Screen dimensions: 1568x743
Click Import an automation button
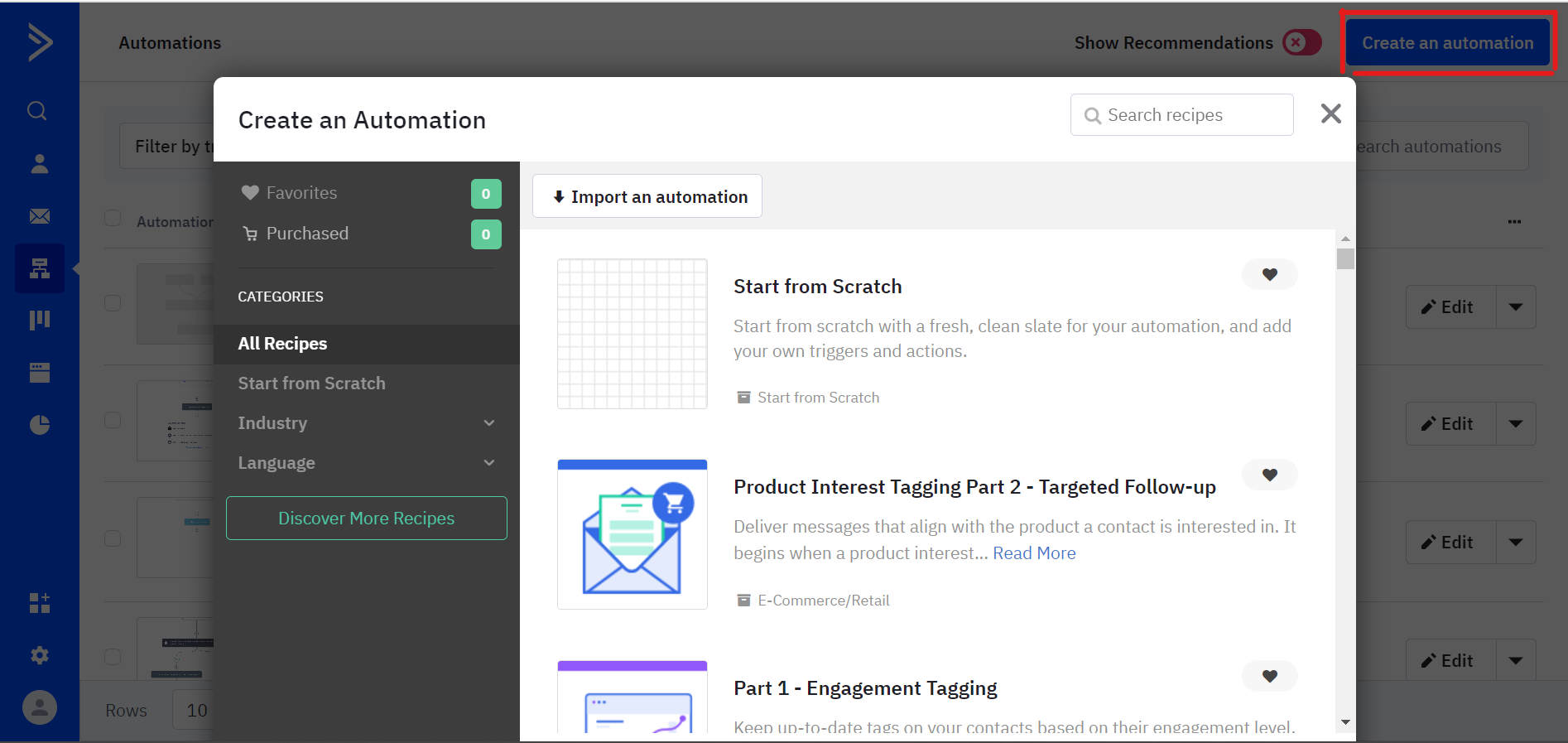click(x=647, y=196)
